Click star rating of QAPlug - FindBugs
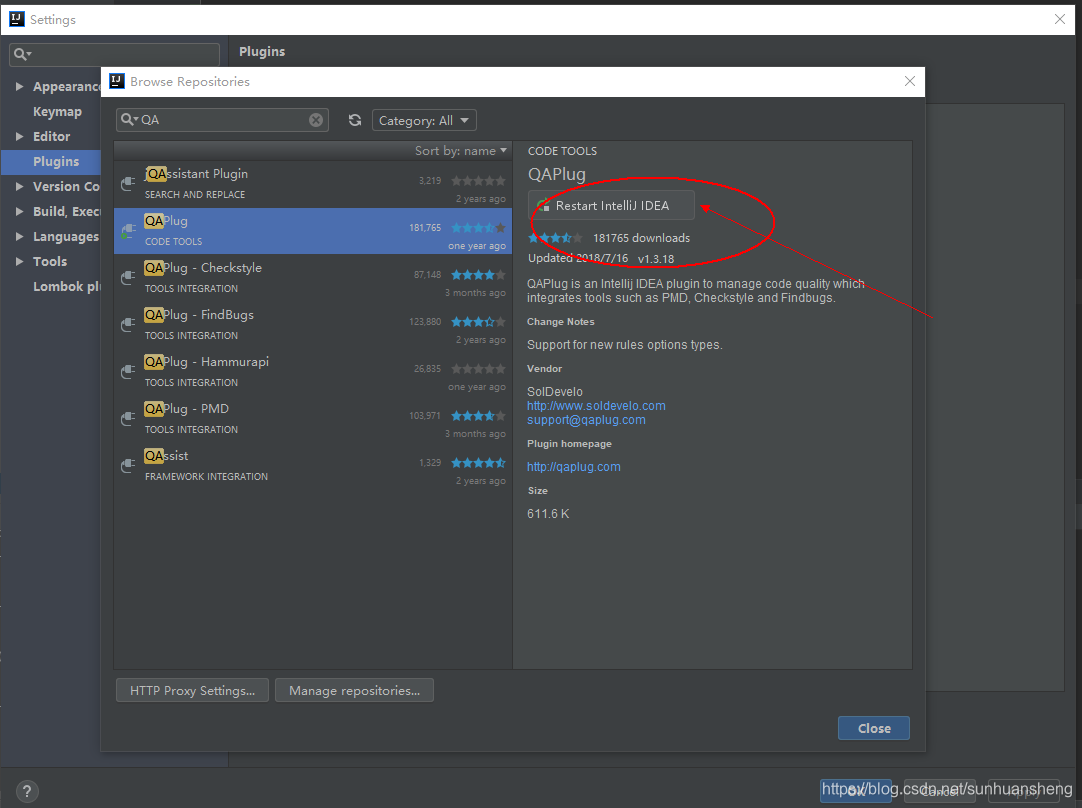Image resolution: width=1082 pixels, height=808 pixels. [x=478, y=322]
